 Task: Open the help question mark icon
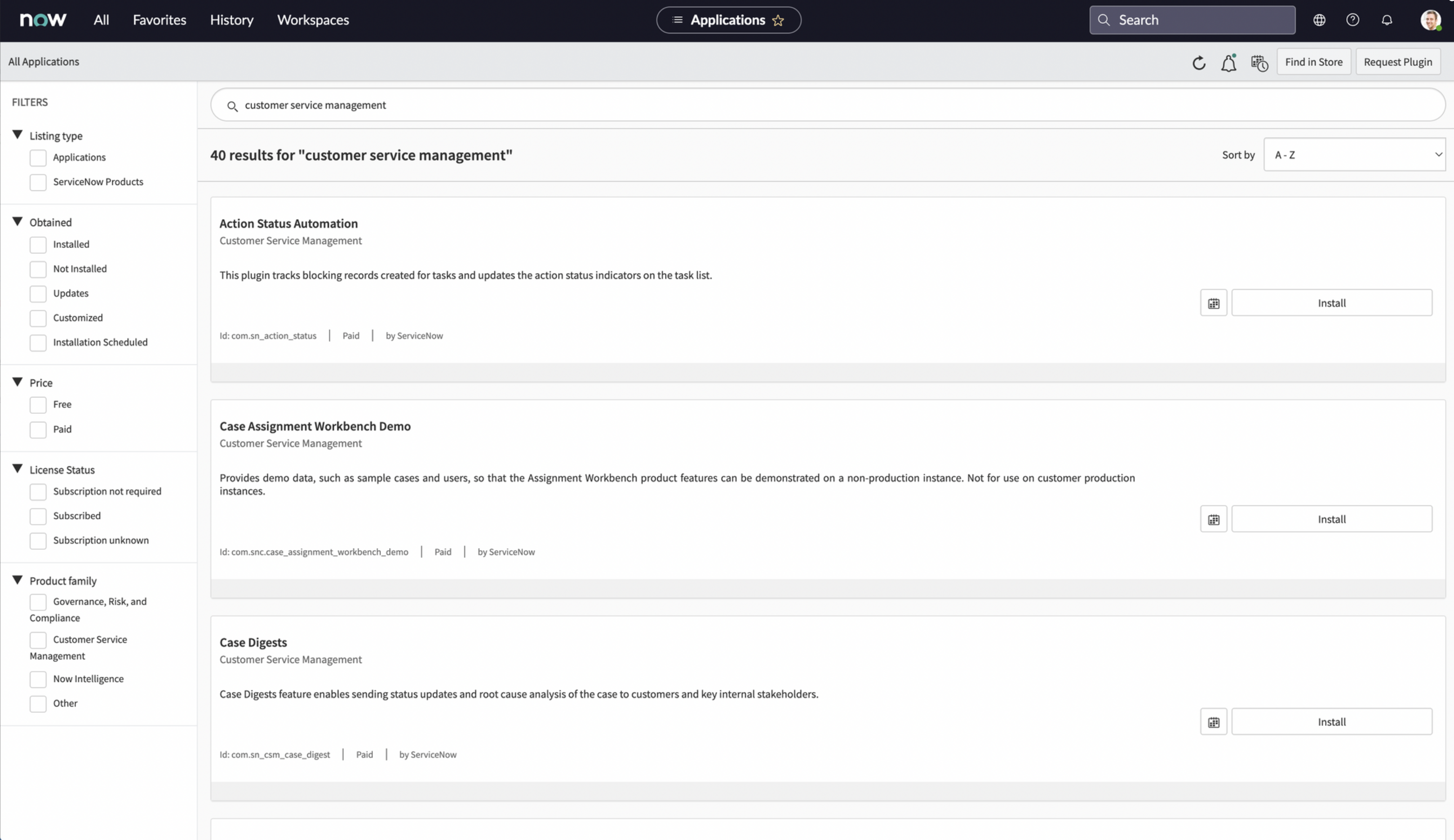1352,20
